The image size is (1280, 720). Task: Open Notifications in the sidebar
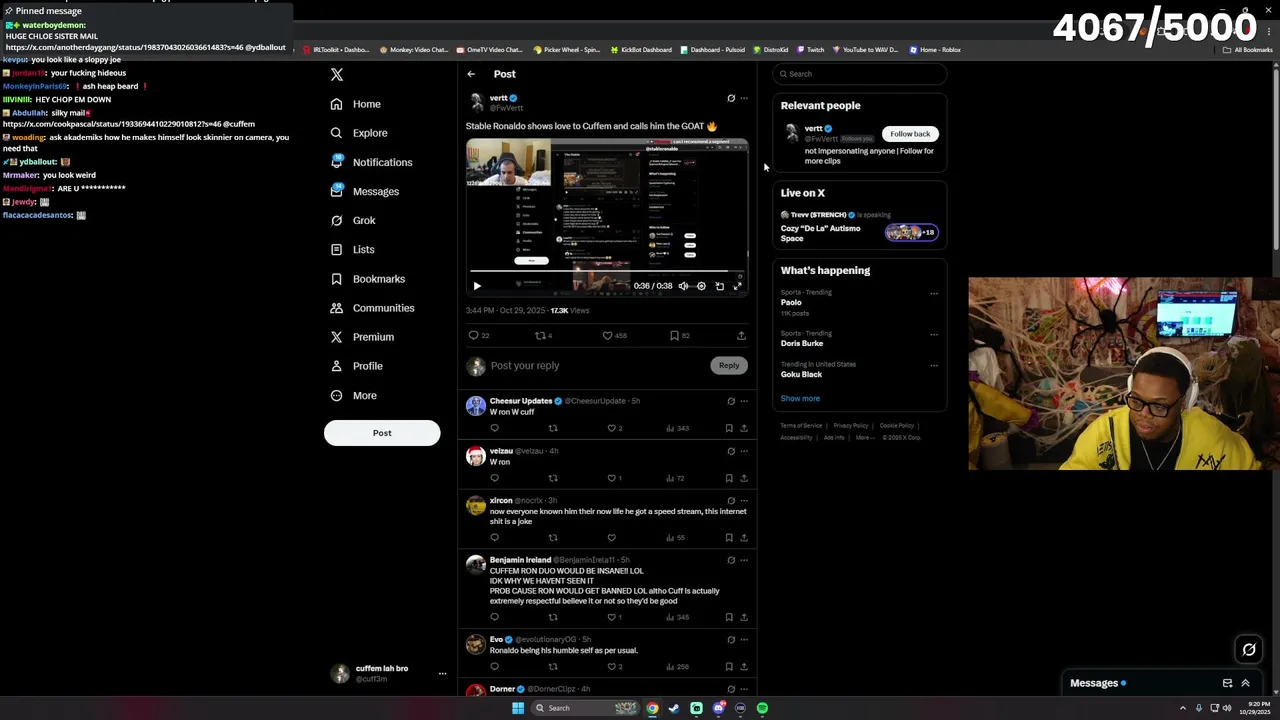(371, 162)
